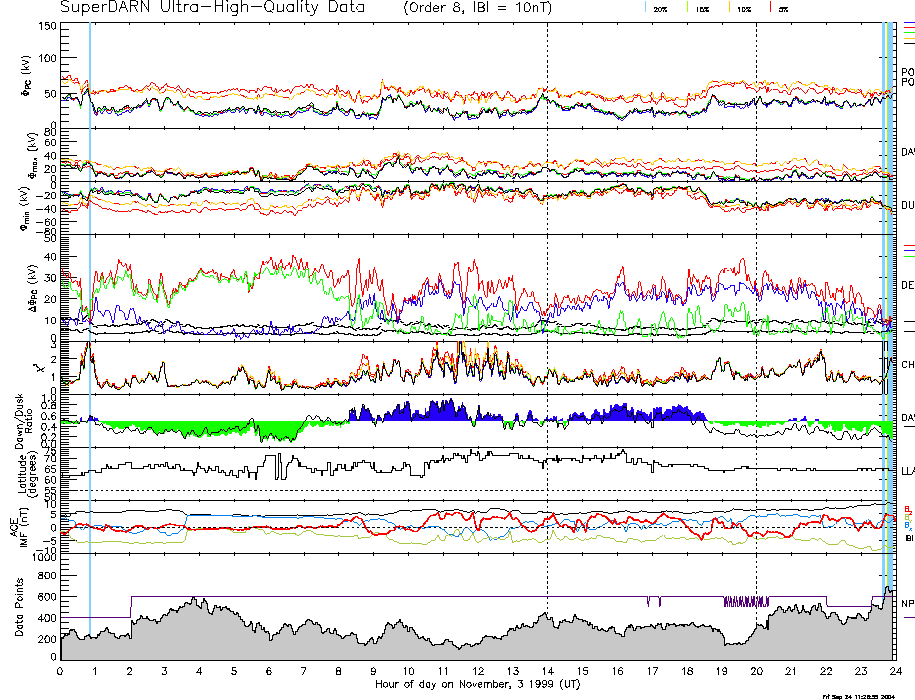Click the purple tick cluster near hour 19
This screenshot has width=915, height=700.
[x=747, y=602]
